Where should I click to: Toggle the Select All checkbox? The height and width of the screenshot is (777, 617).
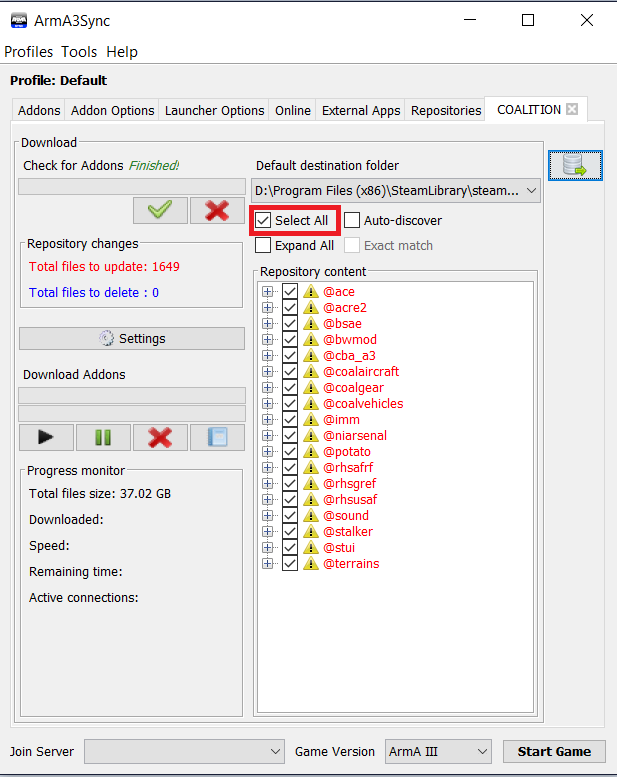(263, 220)
